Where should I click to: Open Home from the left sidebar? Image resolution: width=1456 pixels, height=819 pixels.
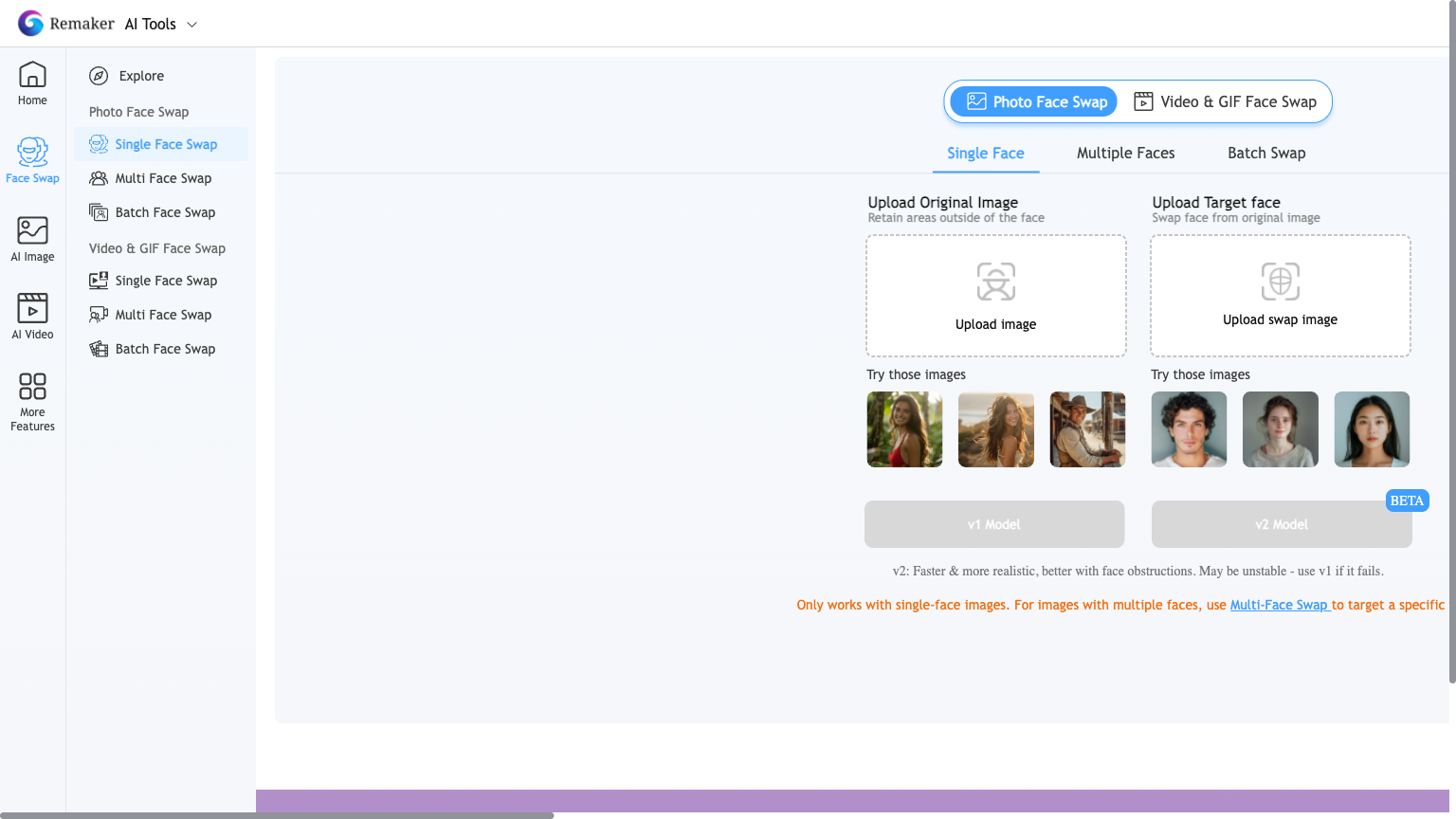coord(32,83)
